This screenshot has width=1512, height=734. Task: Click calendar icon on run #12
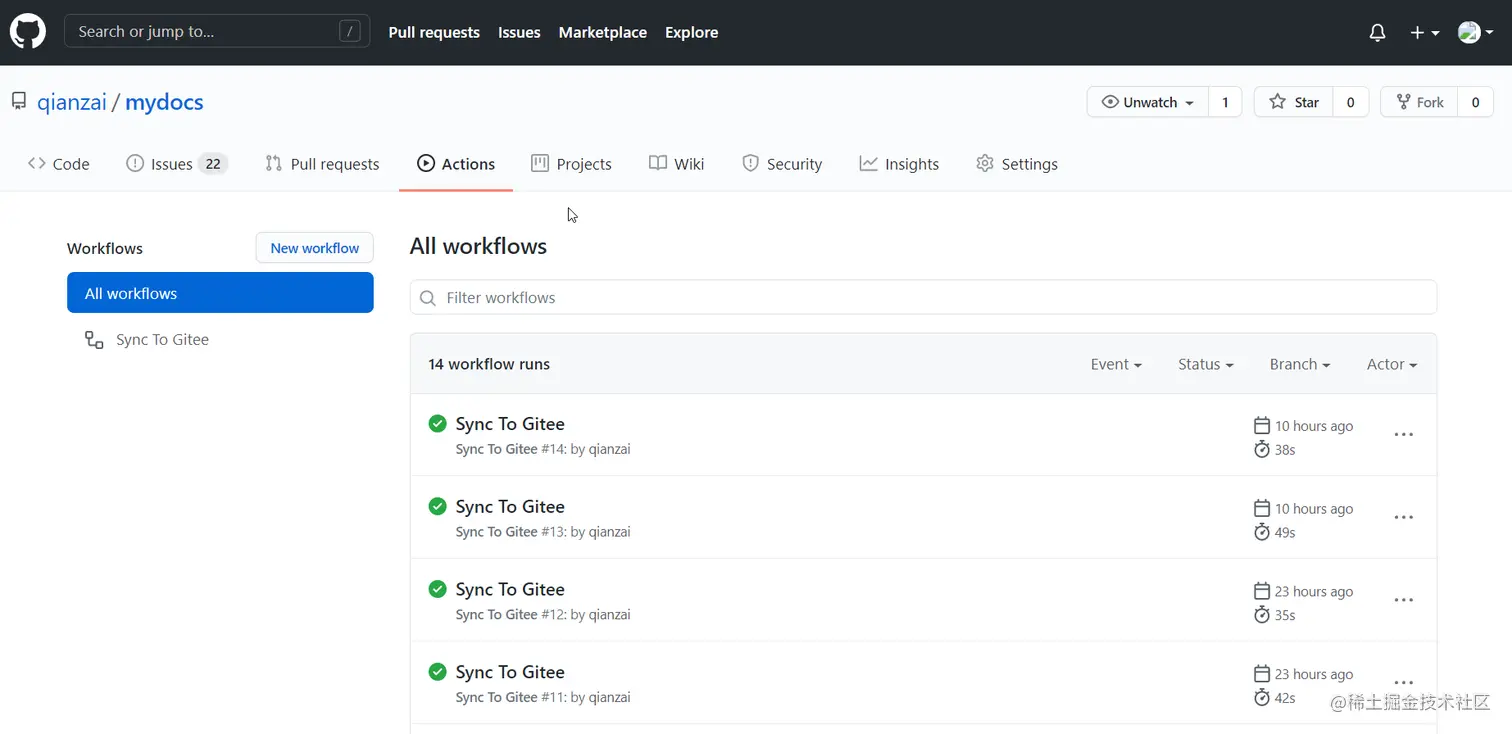click(x=1262, y=592)
